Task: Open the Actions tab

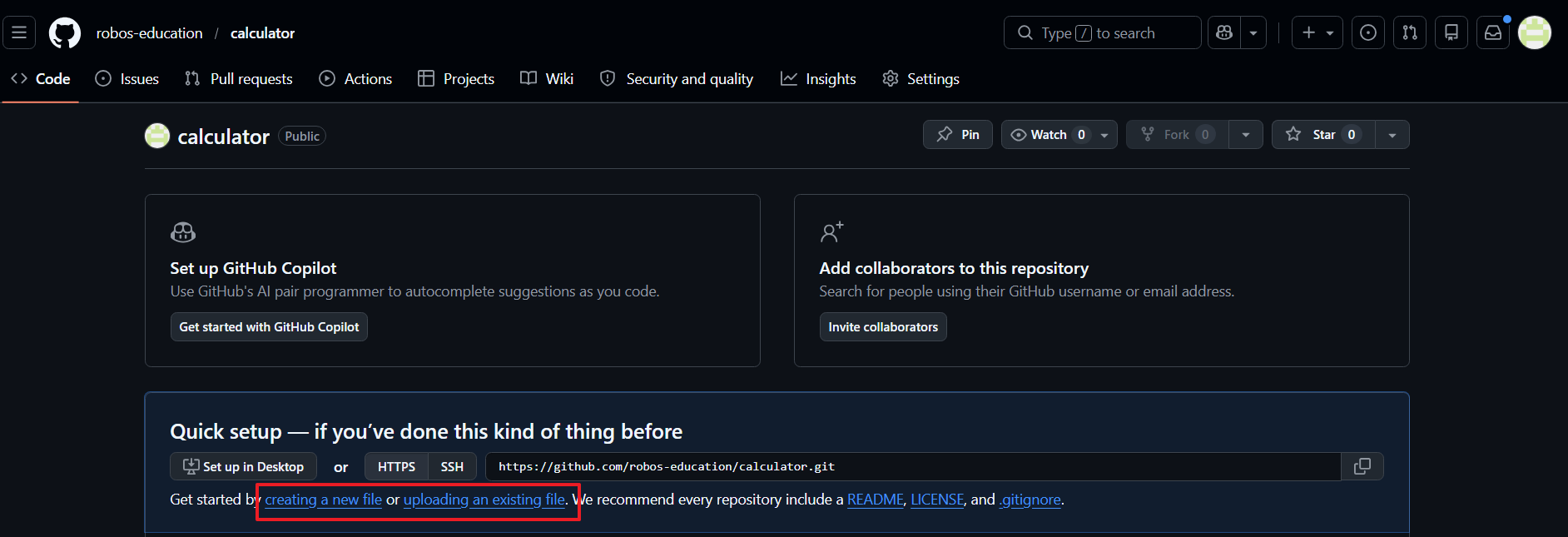Action: point(355,78)
